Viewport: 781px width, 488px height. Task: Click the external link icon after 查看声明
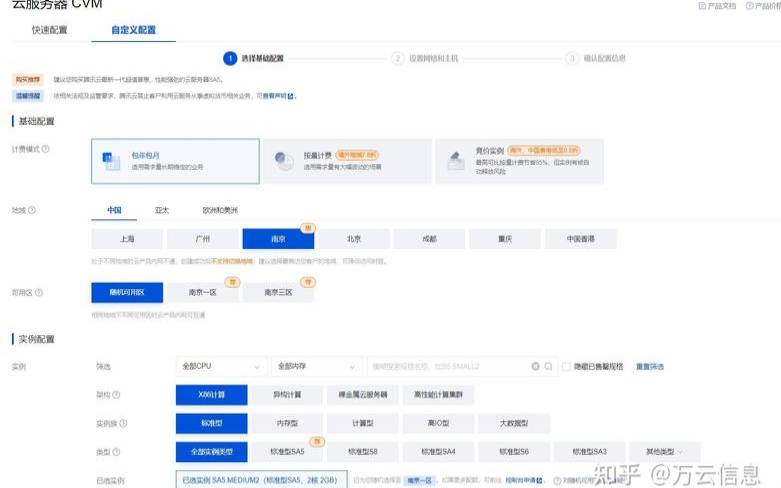(x=291, y=96)
